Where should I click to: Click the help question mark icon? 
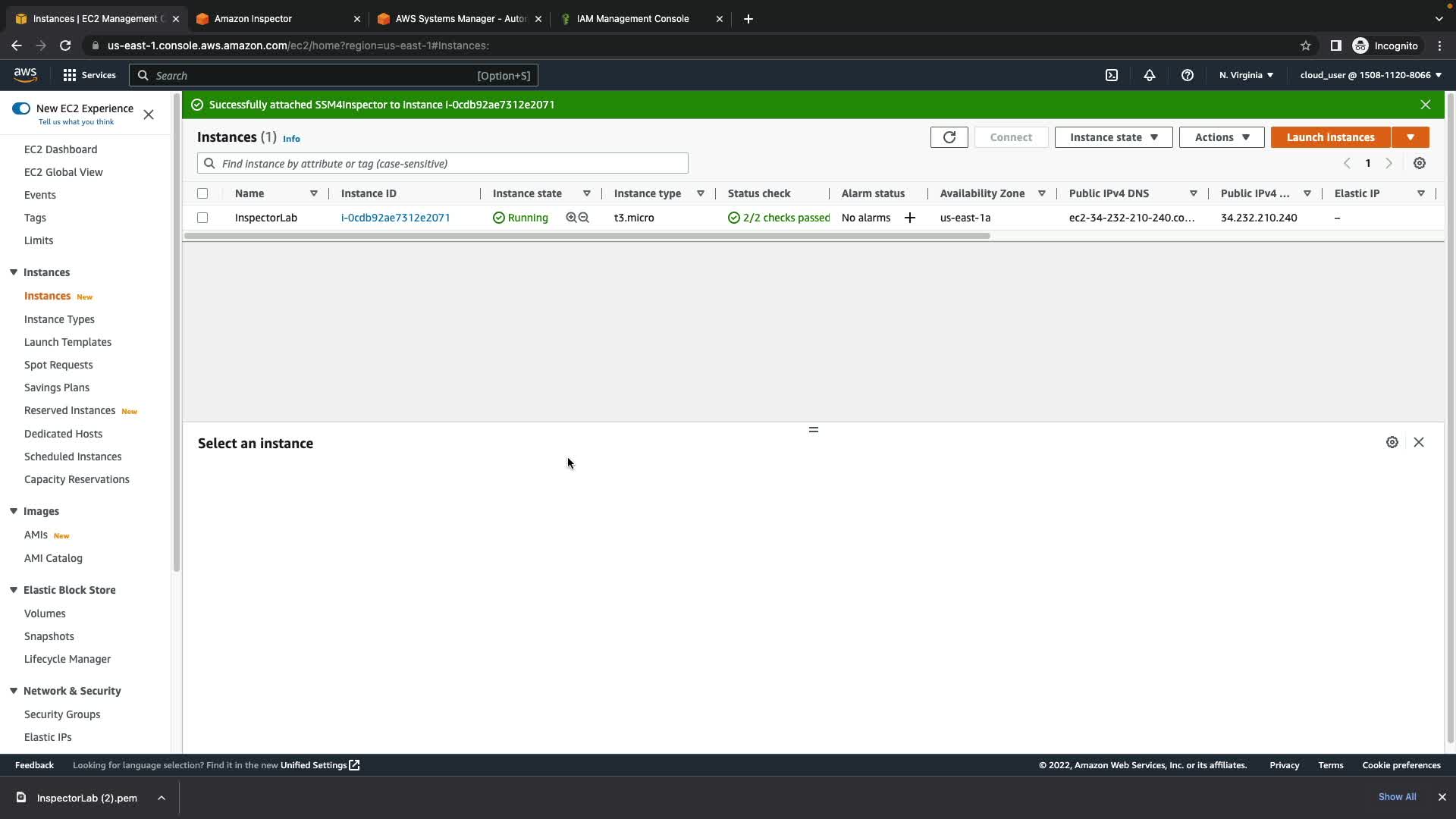coord(1188,75)
